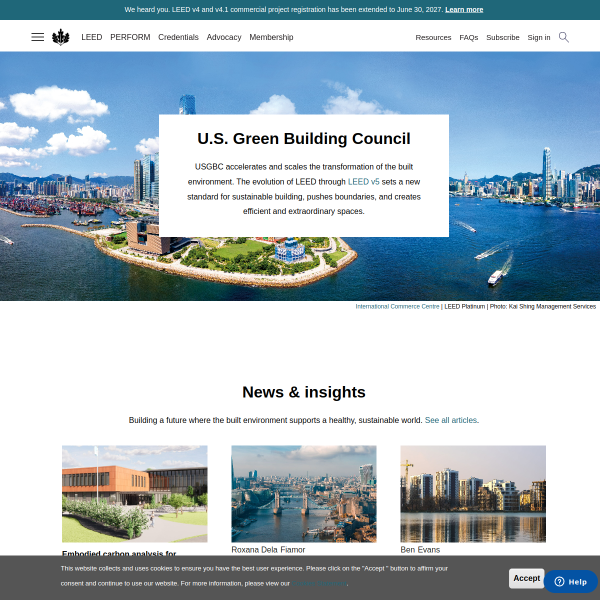The image size is (600, 600).
Task: Open the International Commerce Centre caption link
Action: coord(397,307)
